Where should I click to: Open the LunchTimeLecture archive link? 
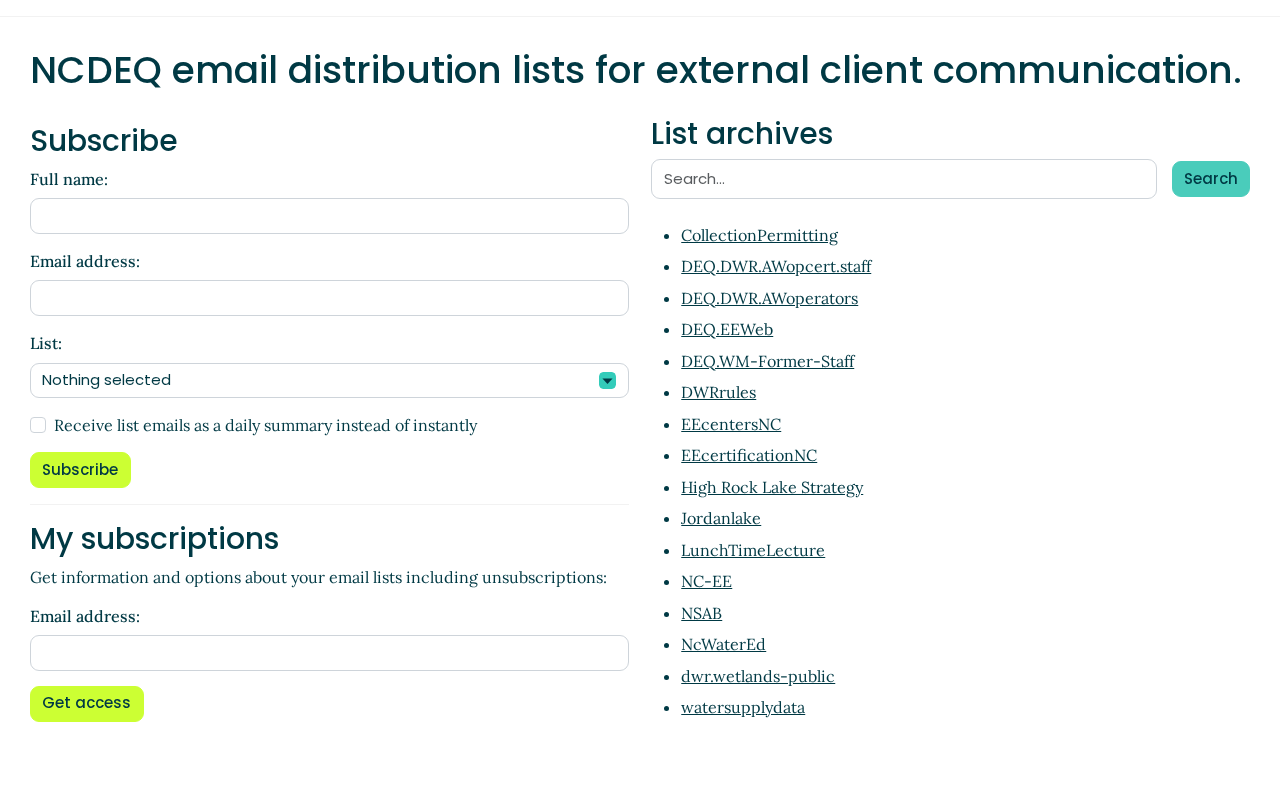pos(753,550)
